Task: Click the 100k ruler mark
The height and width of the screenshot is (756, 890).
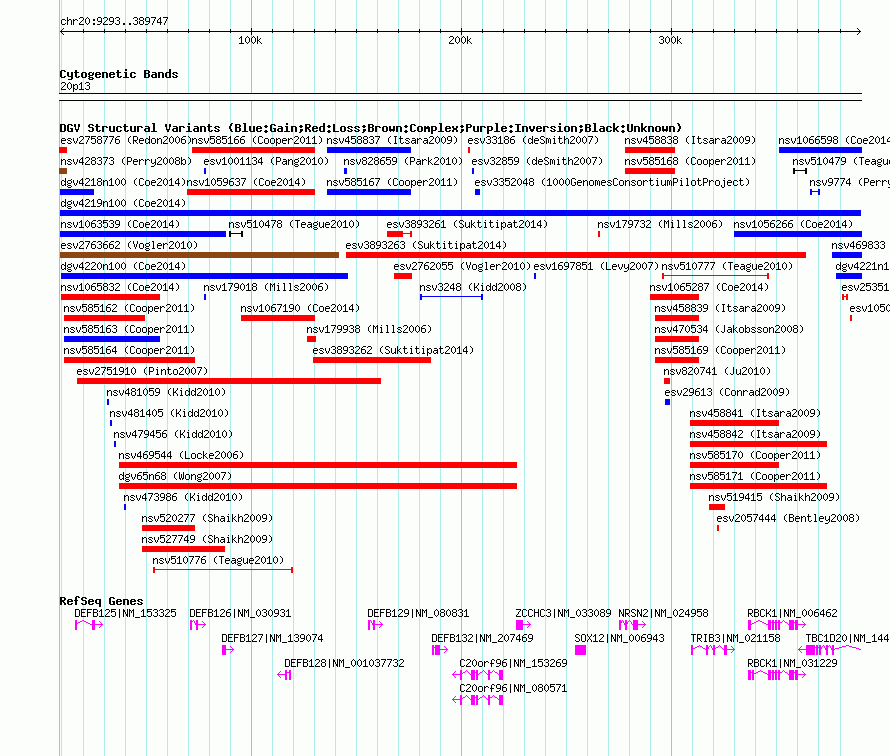Action: pyautogui.click(x=250, y=40)
